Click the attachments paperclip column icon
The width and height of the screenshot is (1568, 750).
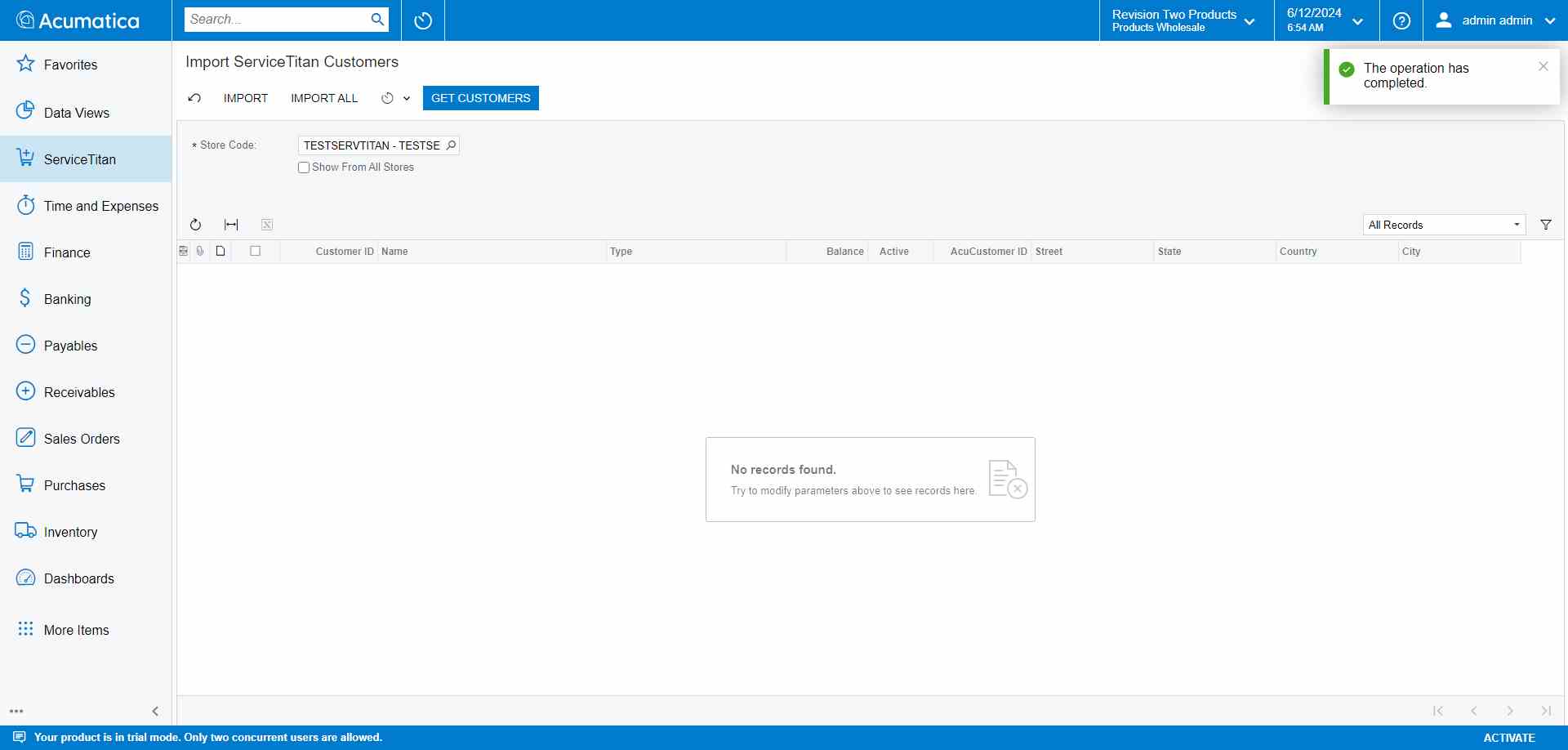tap(200, 251)
